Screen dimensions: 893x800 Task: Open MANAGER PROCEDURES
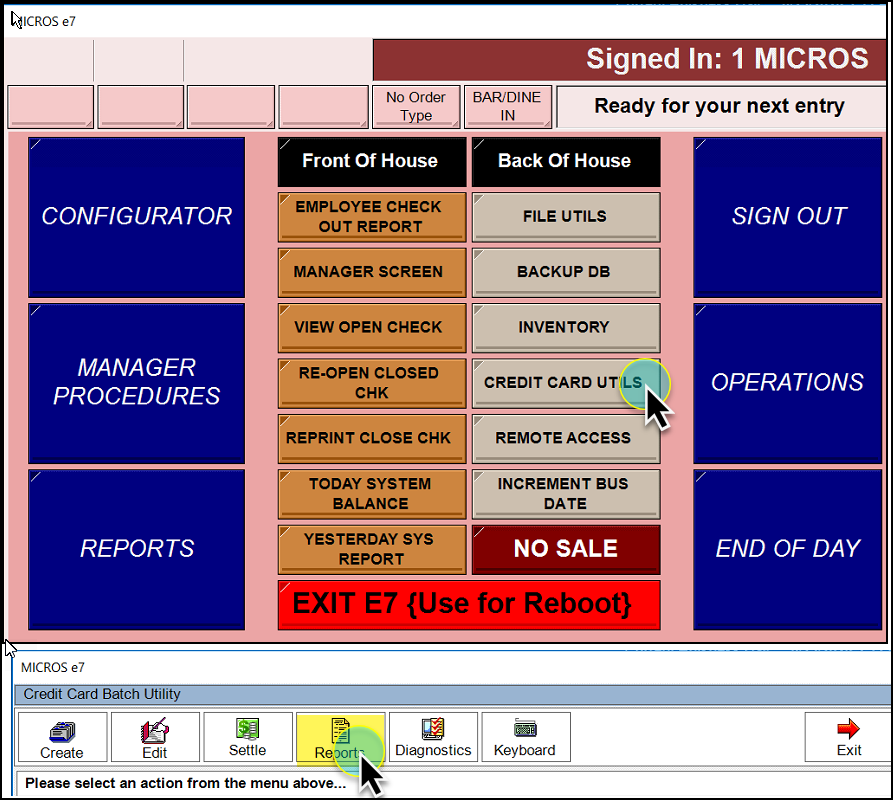[x=137, y=382]
